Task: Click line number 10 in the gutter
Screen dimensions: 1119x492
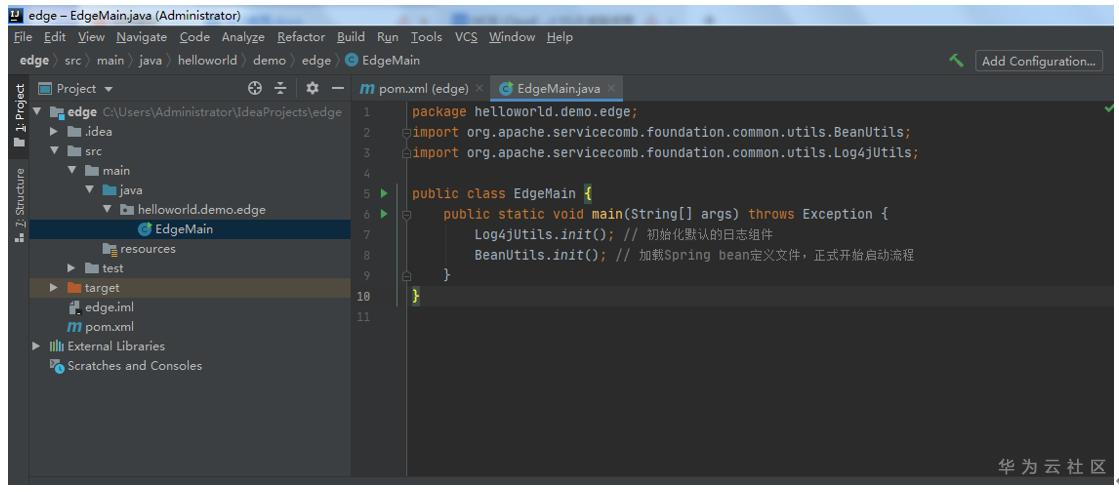Action: [363, 296]
